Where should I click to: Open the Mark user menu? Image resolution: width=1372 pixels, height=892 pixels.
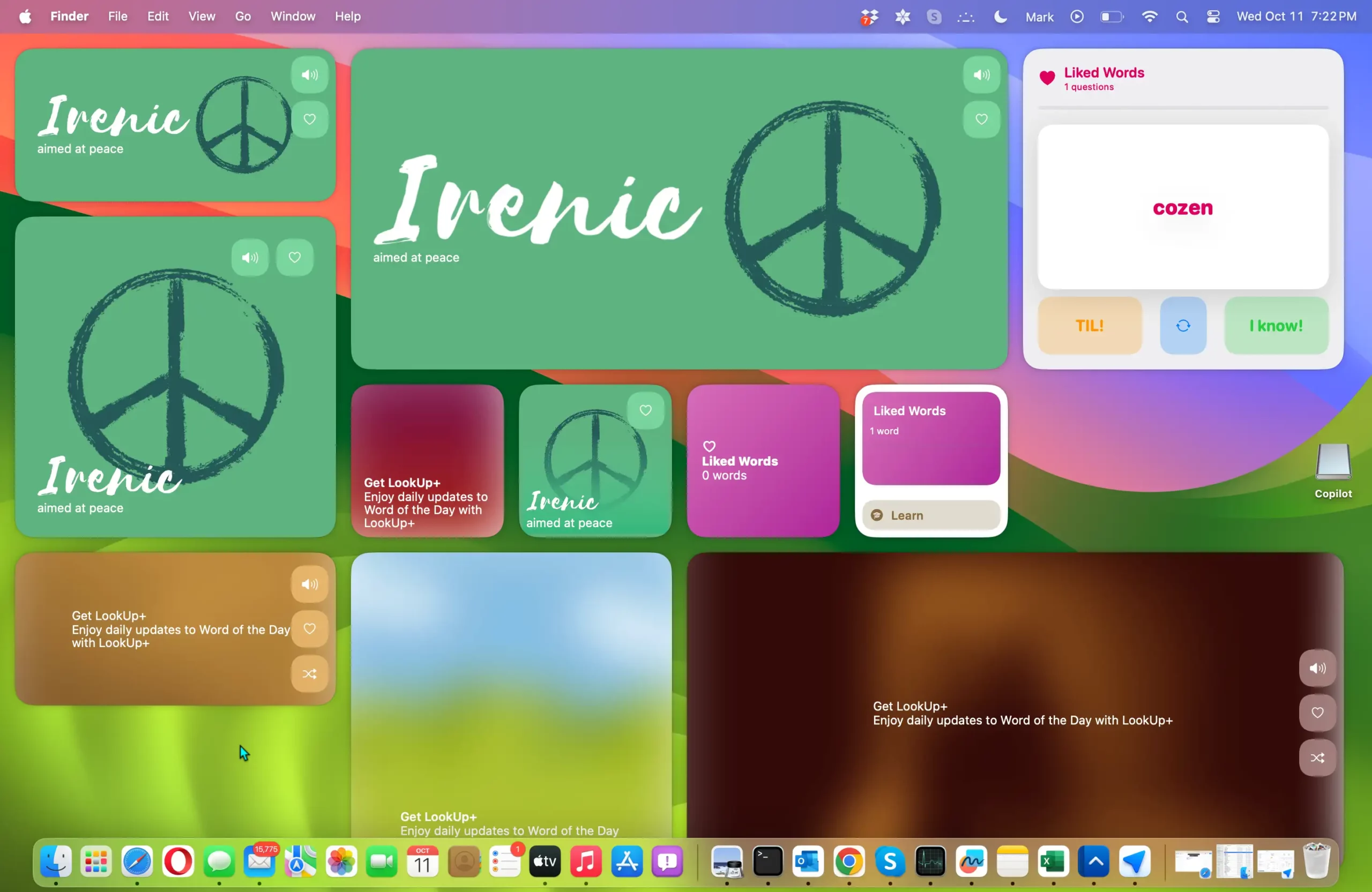1039,17
